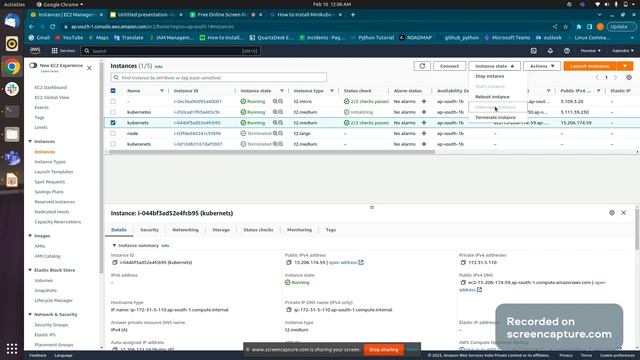Open Chrome from Ubuntu dock

click(11, 67)
